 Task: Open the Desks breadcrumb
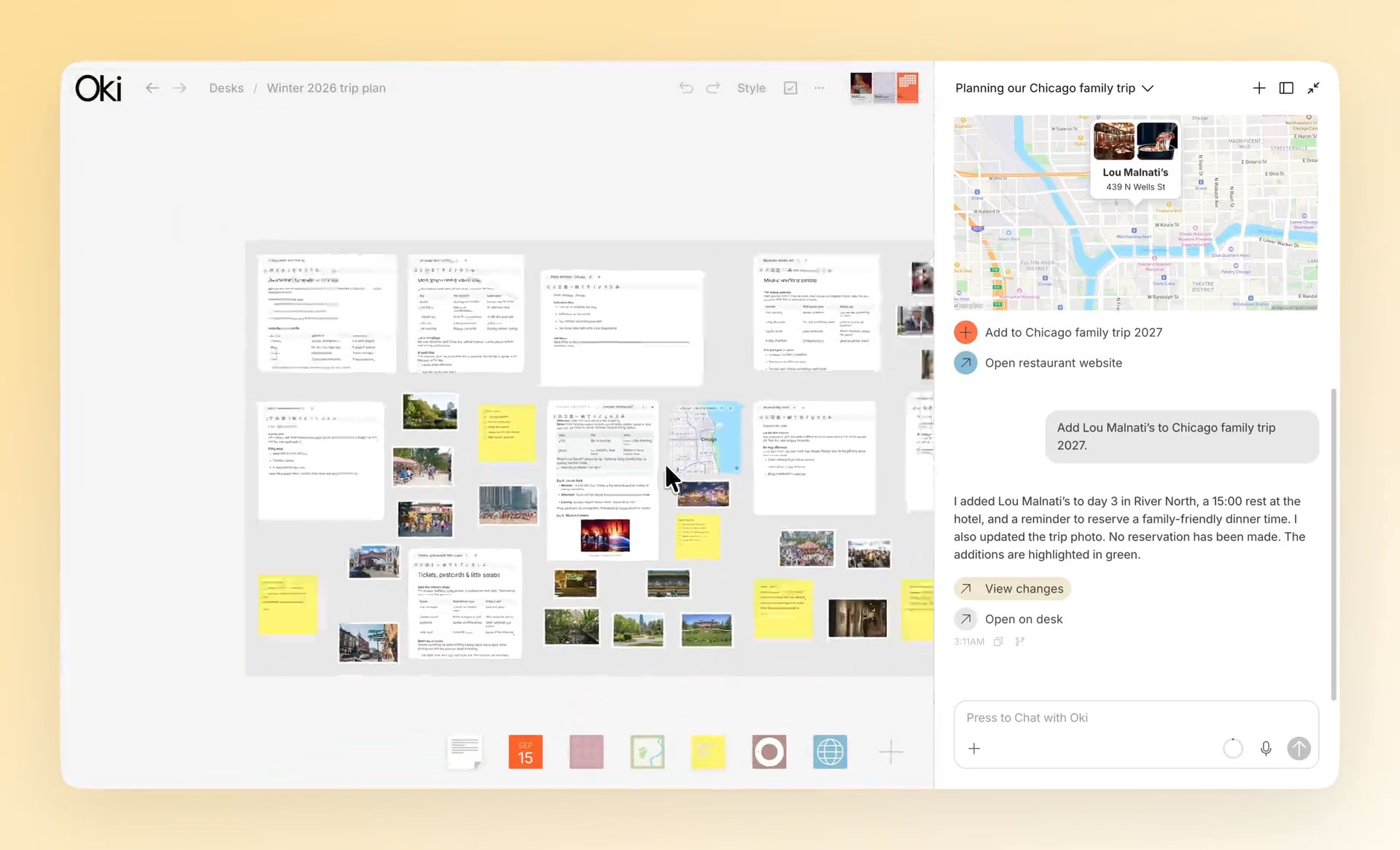(x=226, y=88)
